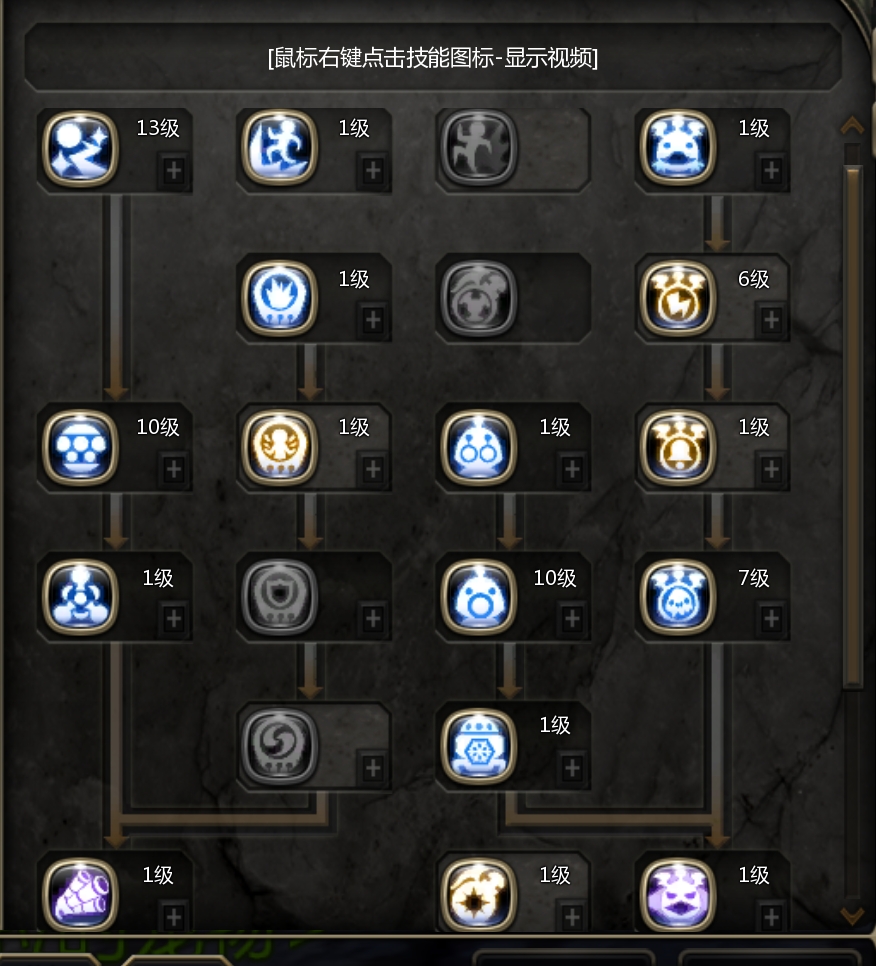Image resolution: width=876 pixels, height=966 pixels.
Task: Increase the level of the 6级 skill
Action: tap(771, 320)
